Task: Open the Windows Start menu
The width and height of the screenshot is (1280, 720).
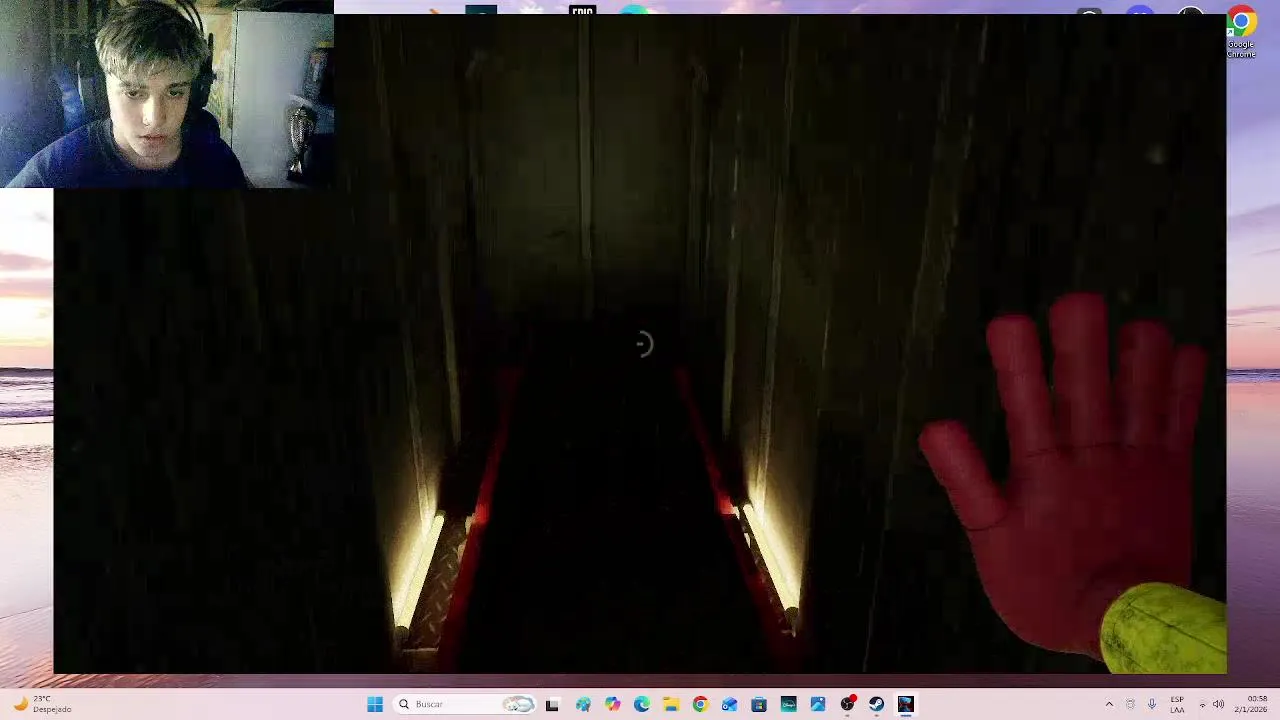Action: pos(375,704)
